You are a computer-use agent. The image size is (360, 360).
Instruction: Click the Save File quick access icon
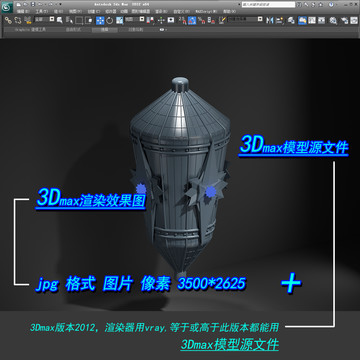click(33, 4)
